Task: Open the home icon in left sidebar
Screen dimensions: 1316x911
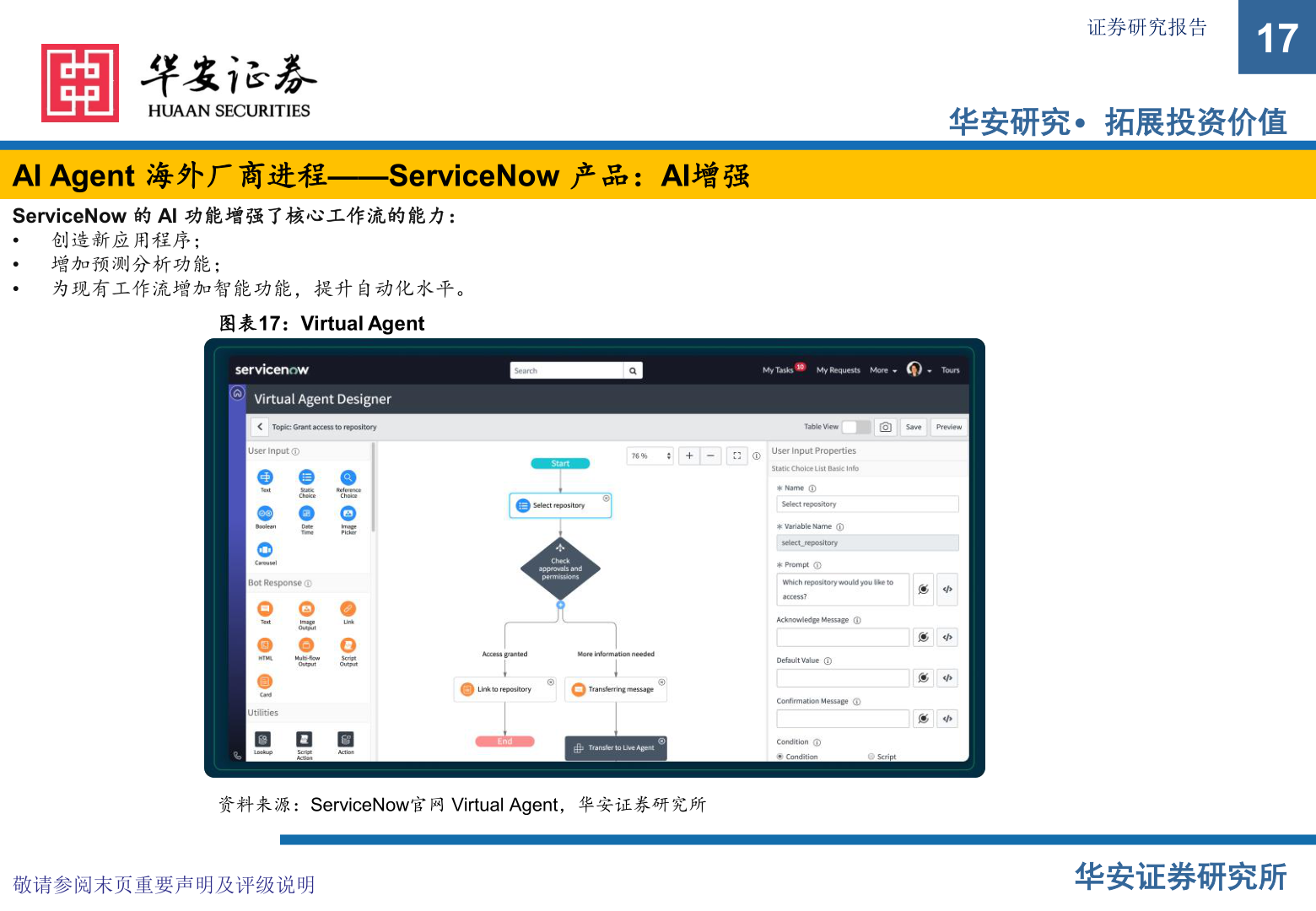Action: (x=238, y=393)
